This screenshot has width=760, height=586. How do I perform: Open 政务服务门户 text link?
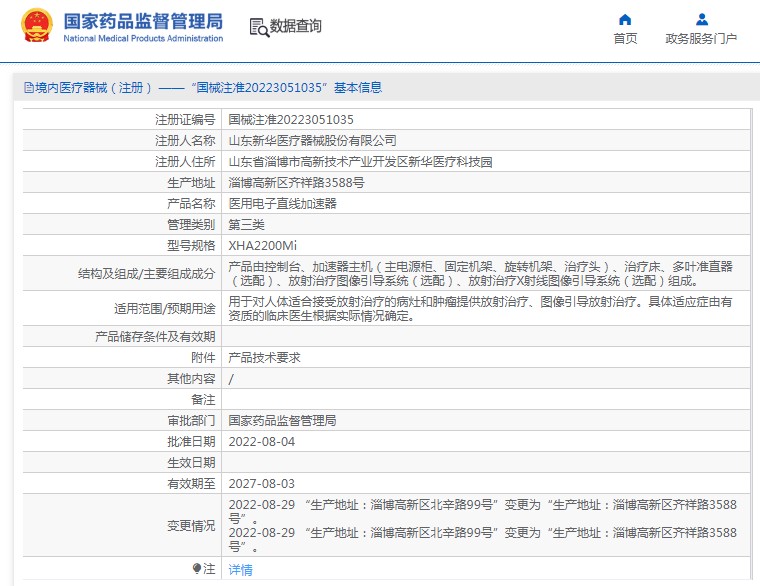click(x=701, y=38)
